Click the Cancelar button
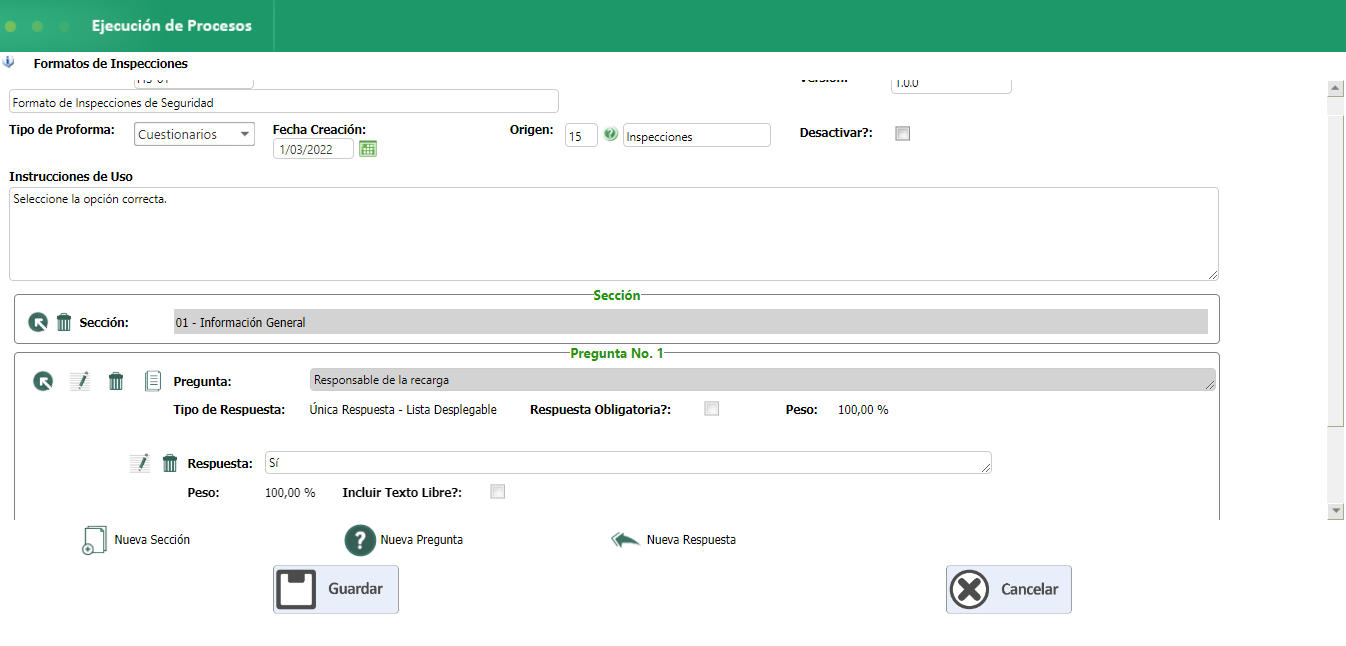This screenshot has height=646, width=1346. (1009, 589)
